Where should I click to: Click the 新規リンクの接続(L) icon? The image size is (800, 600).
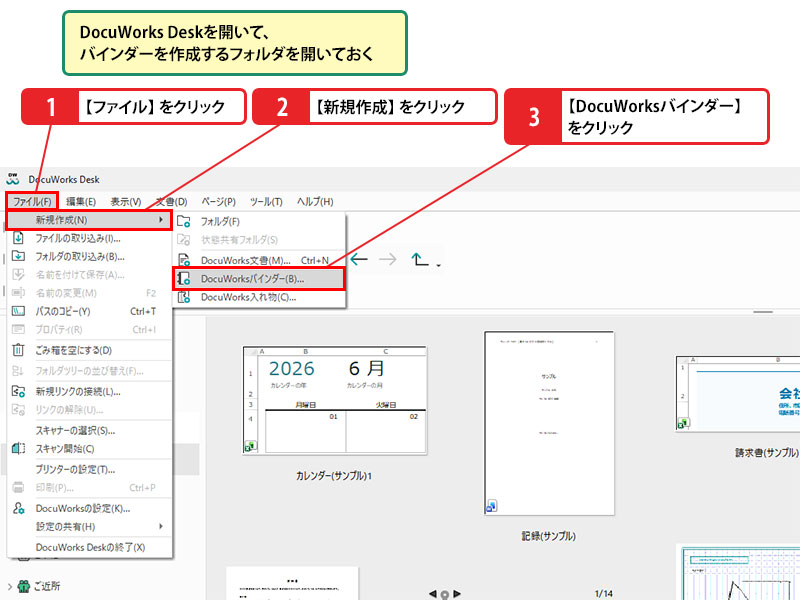(x=18, y=391)
